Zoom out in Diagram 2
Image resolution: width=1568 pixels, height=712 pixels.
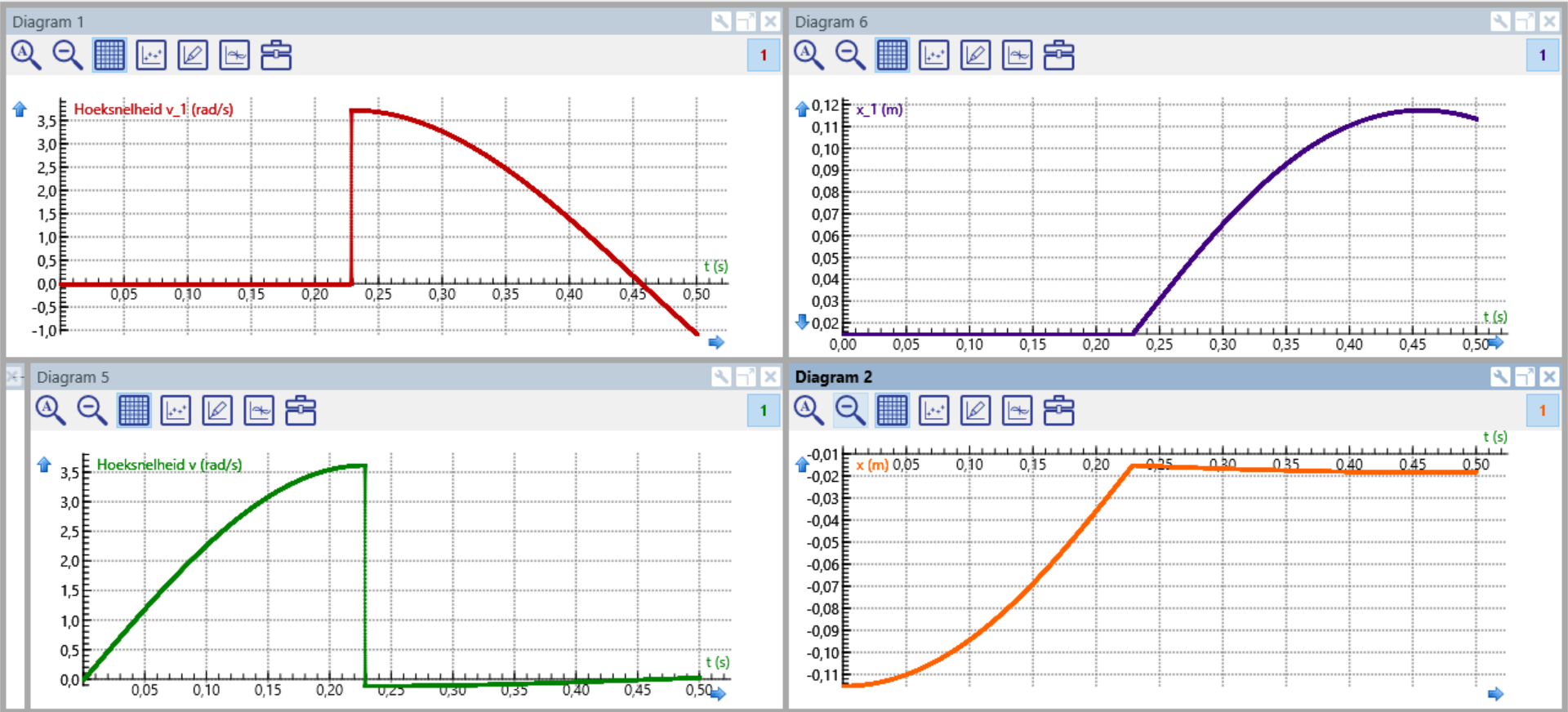tap(850, 410)
